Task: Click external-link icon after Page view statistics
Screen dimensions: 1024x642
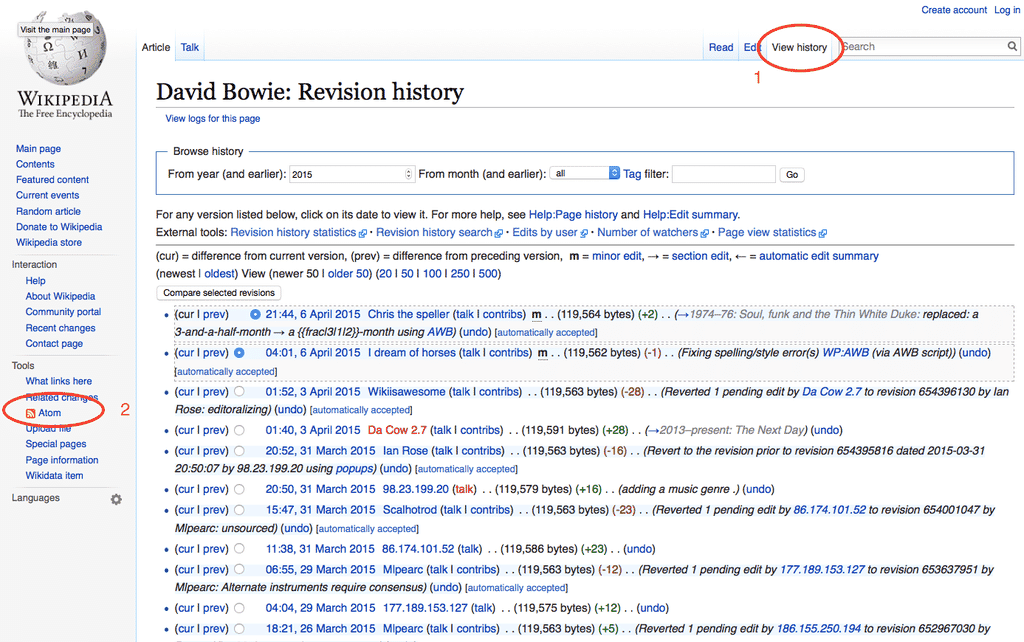Action: coord(823,233)
